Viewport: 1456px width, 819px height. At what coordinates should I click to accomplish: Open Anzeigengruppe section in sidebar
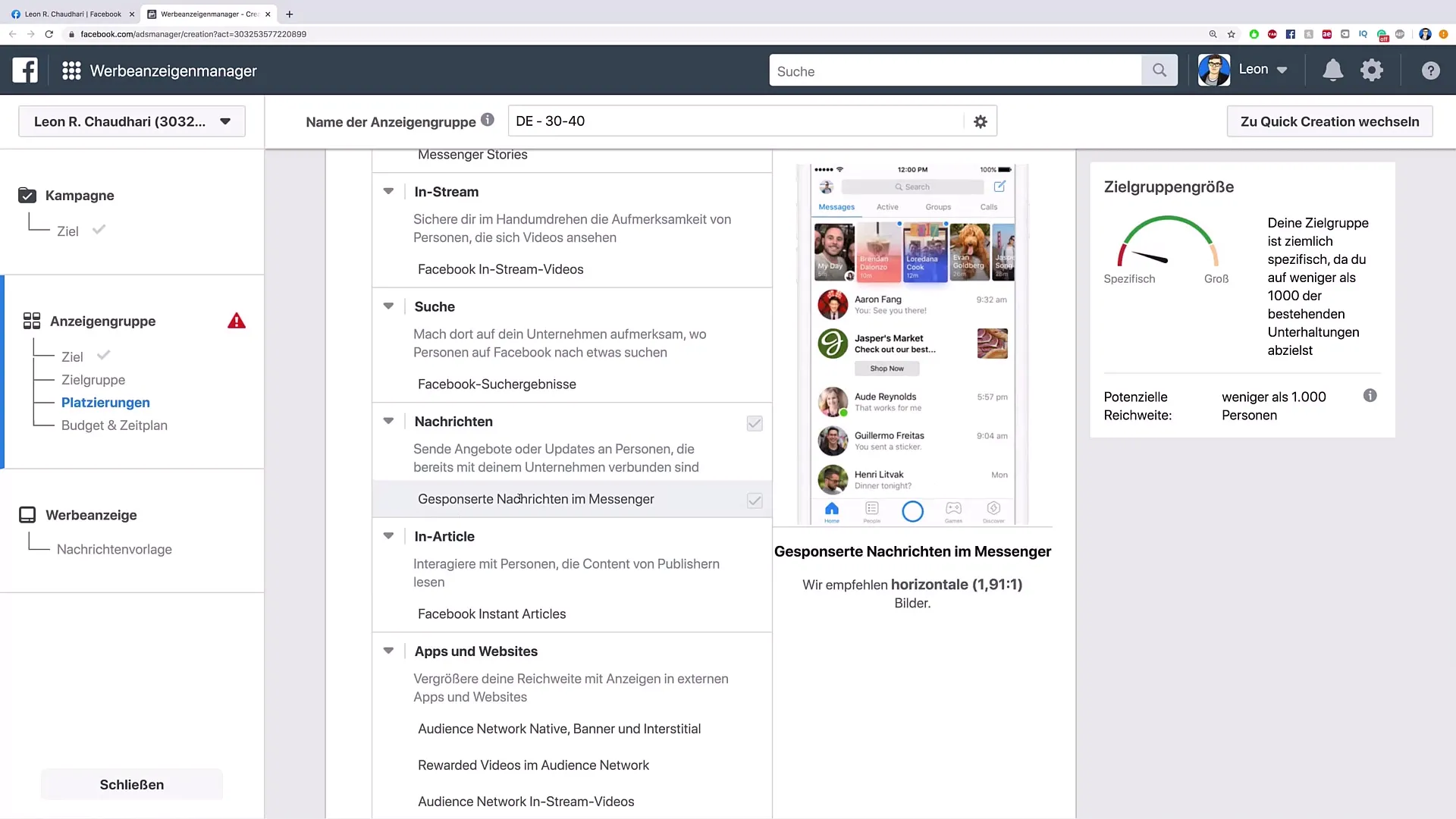click(102, 321)
